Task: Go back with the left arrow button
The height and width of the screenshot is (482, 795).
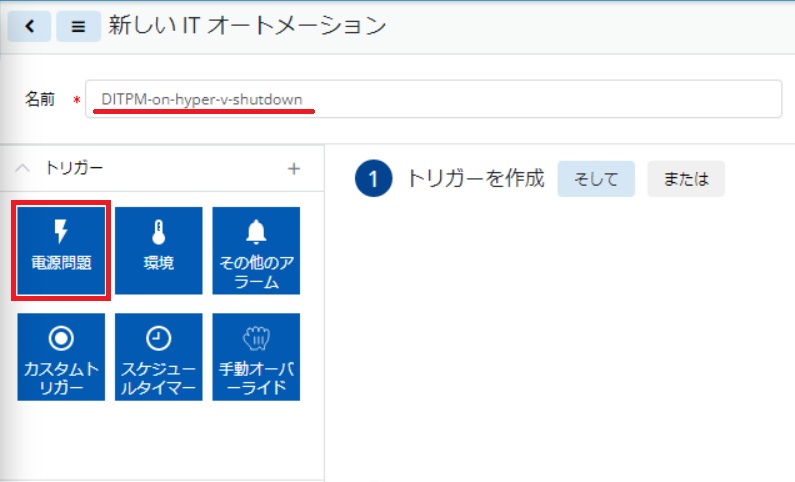Action: 29,26
